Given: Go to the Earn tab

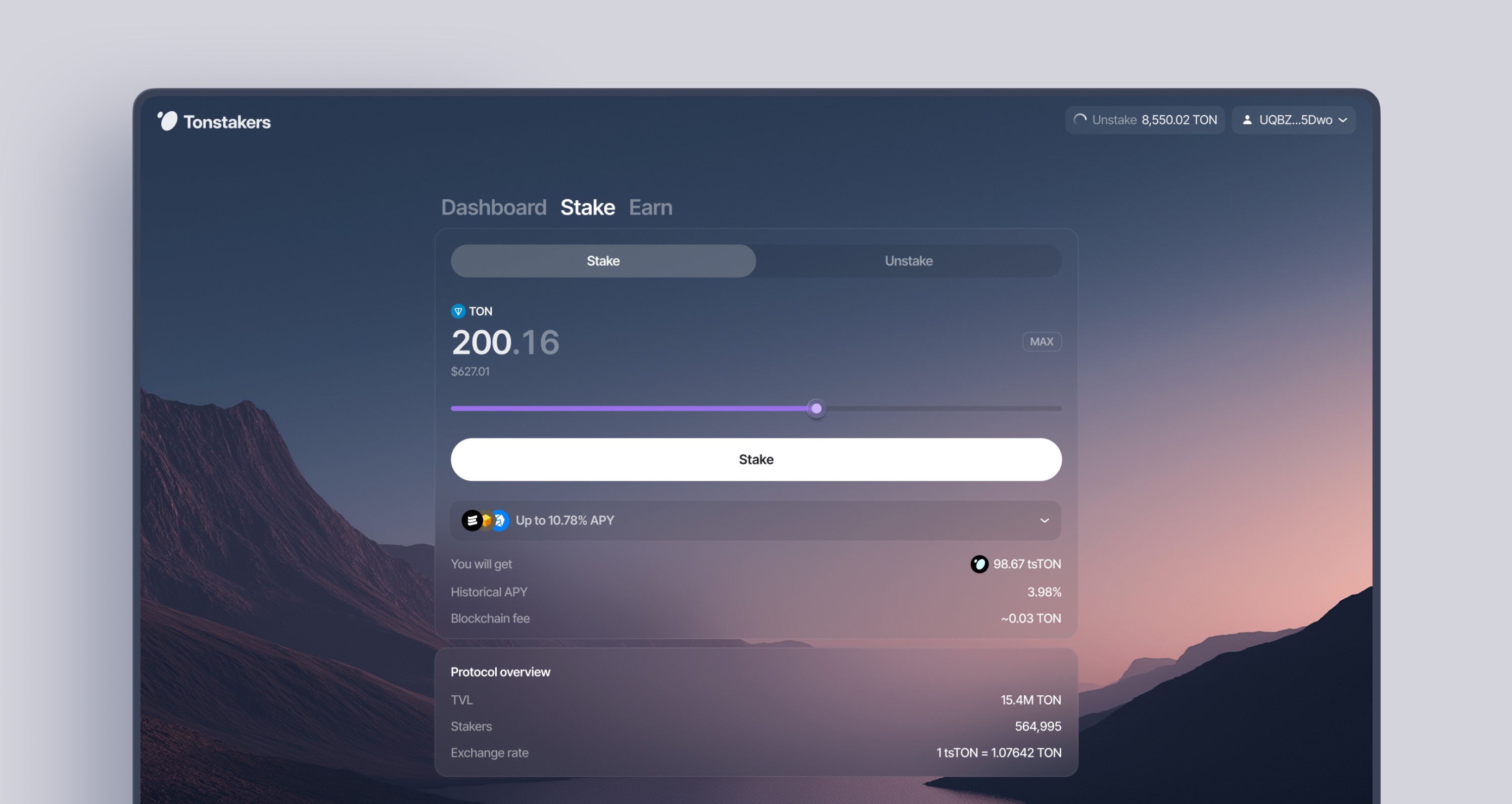Looking at the screenshot, I should pos(650,207).
